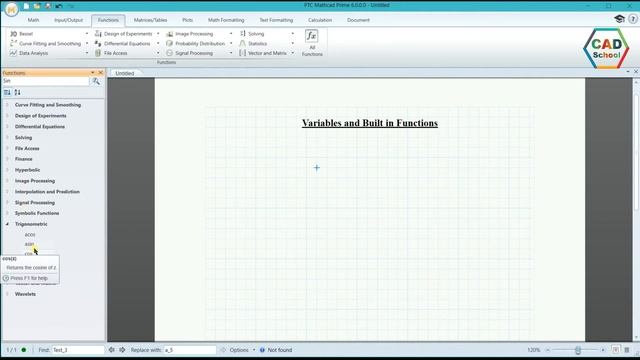Click the New worksheet quick-access icon
The width and height of the screenshot is (640, 360).
26,6
